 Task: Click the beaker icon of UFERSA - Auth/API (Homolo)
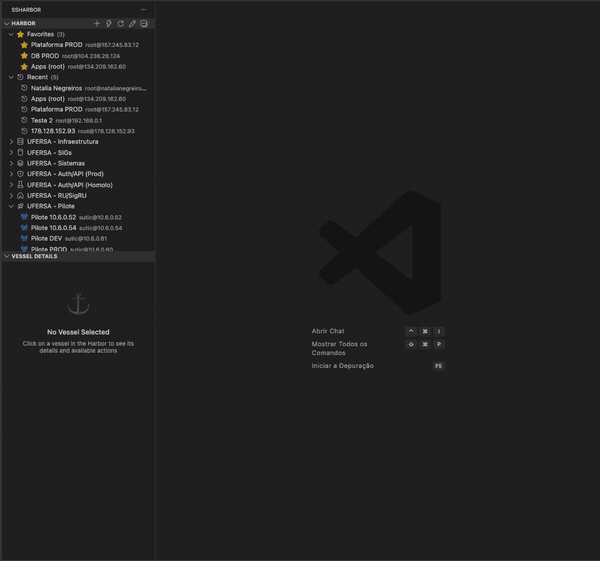(x=21, y=185)
